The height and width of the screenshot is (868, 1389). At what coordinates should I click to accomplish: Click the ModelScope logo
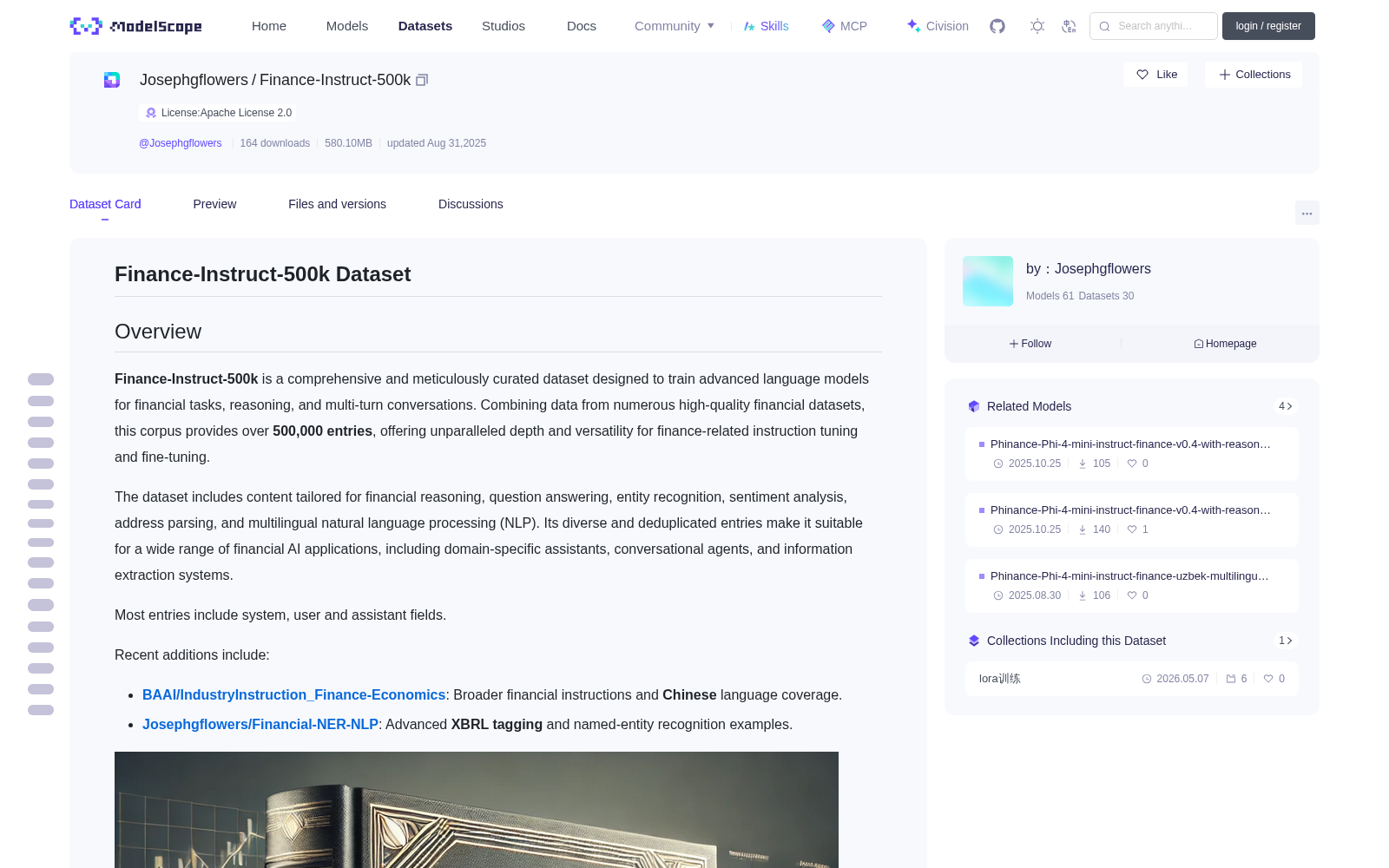coord(136,26)
